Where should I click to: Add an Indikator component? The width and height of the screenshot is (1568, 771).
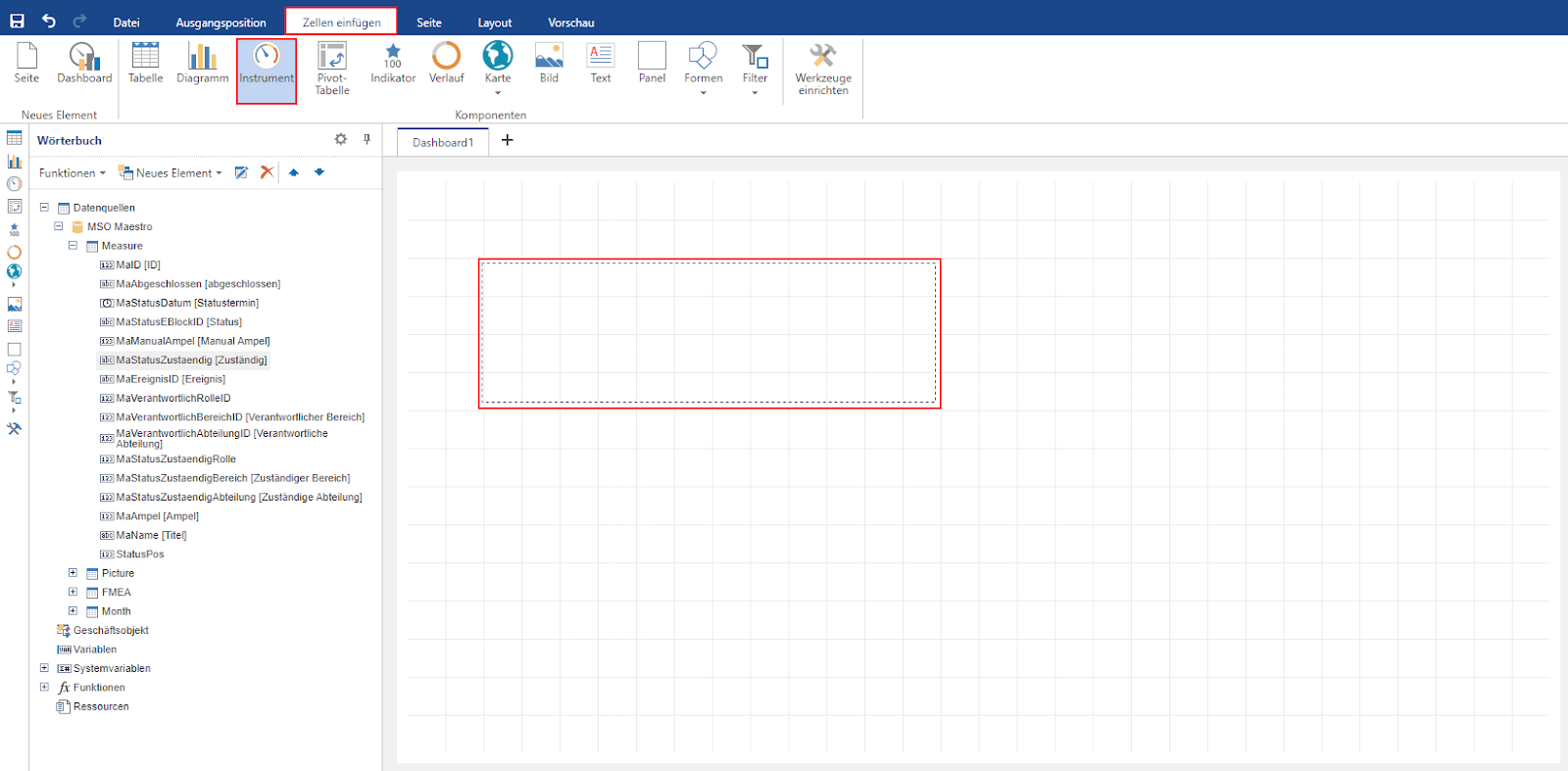click(x=393, y=63)
